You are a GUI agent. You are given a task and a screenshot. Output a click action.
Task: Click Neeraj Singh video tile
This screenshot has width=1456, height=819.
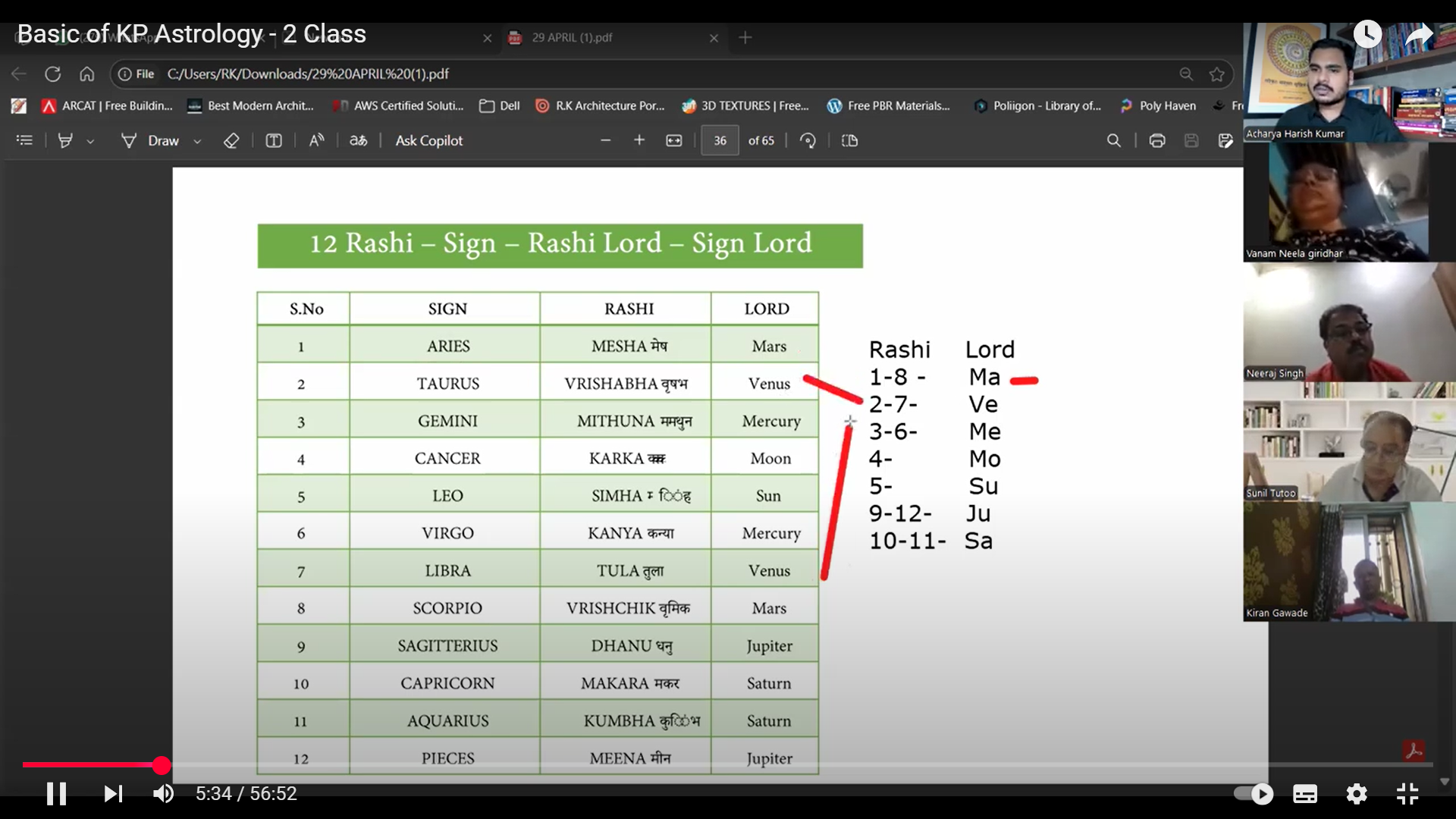pos(1350,322)
